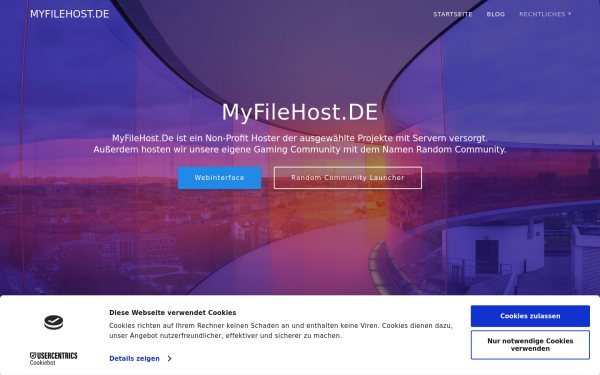Click the Non-Profit Hoster description text
This screenshot has height=375, width=600.
(x=300, y=144)
